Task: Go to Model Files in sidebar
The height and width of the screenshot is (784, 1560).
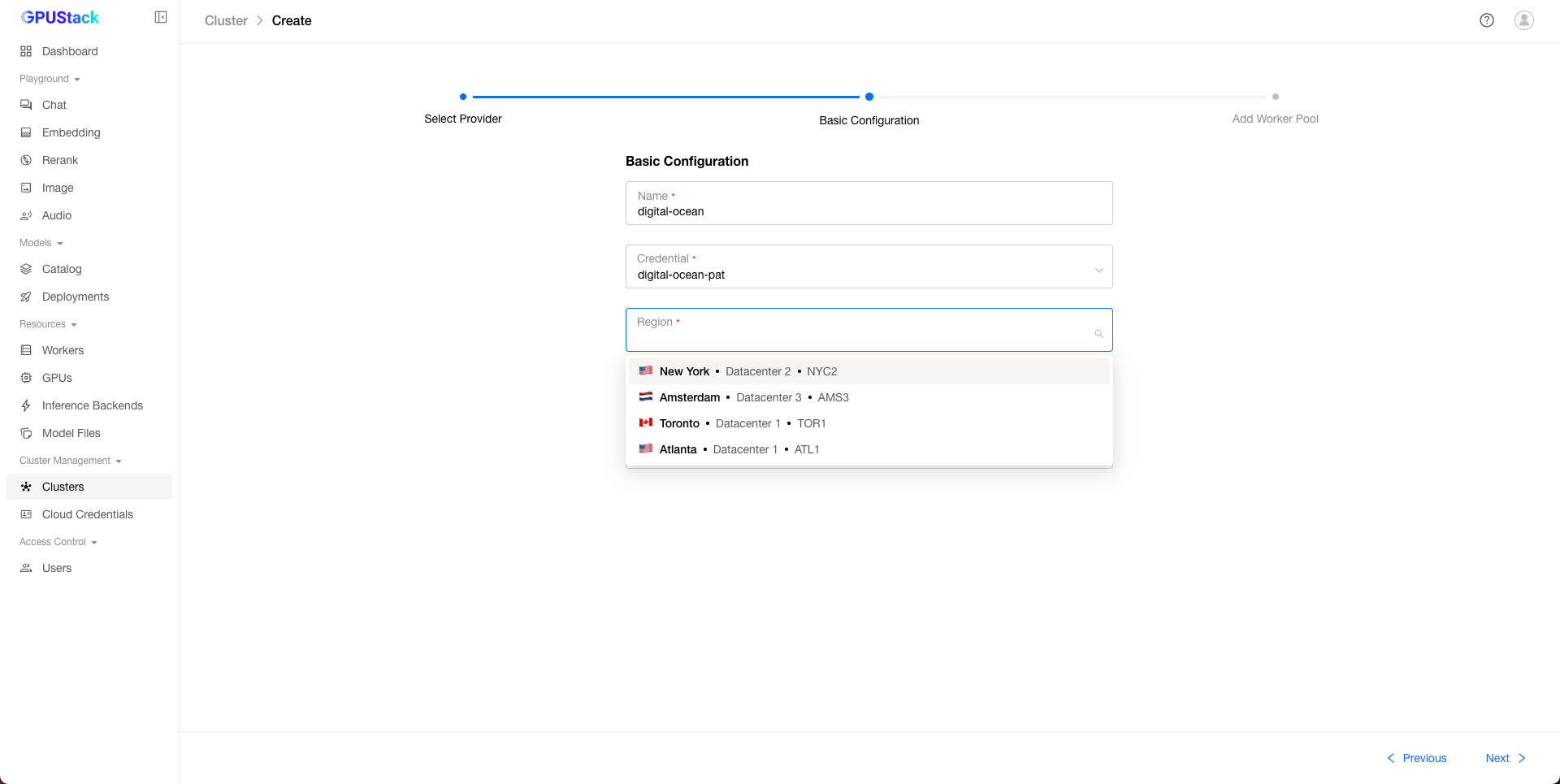Action: point(71,433)
